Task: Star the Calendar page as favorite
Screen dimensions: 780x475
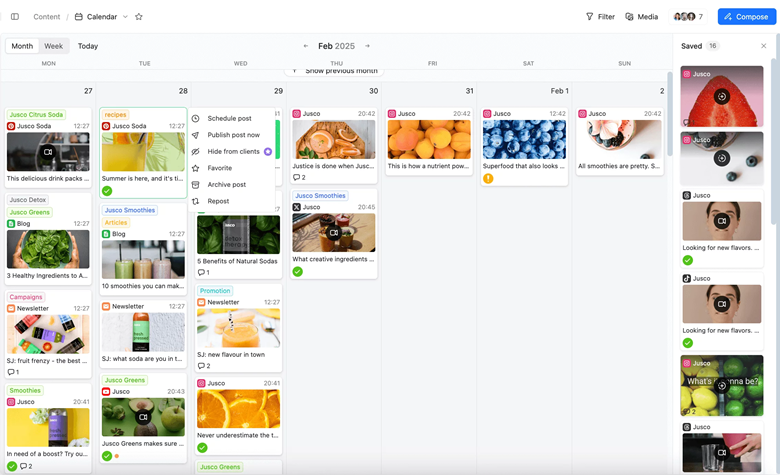Action: click(x=139, y=17)
